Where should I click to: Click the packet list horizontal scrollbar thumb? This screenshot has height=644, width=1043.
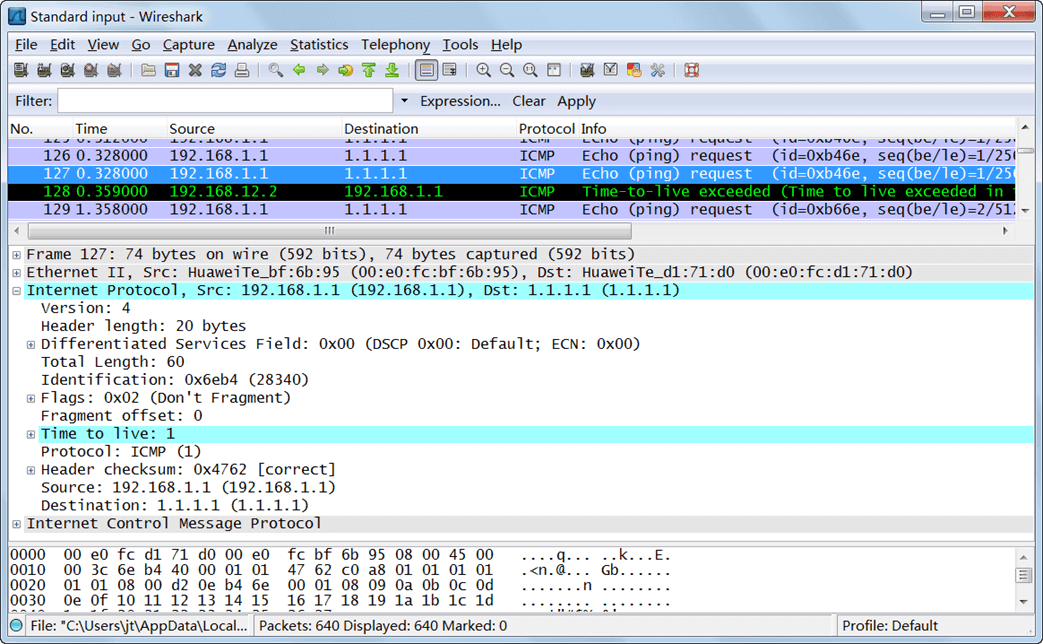click(330, 231)
